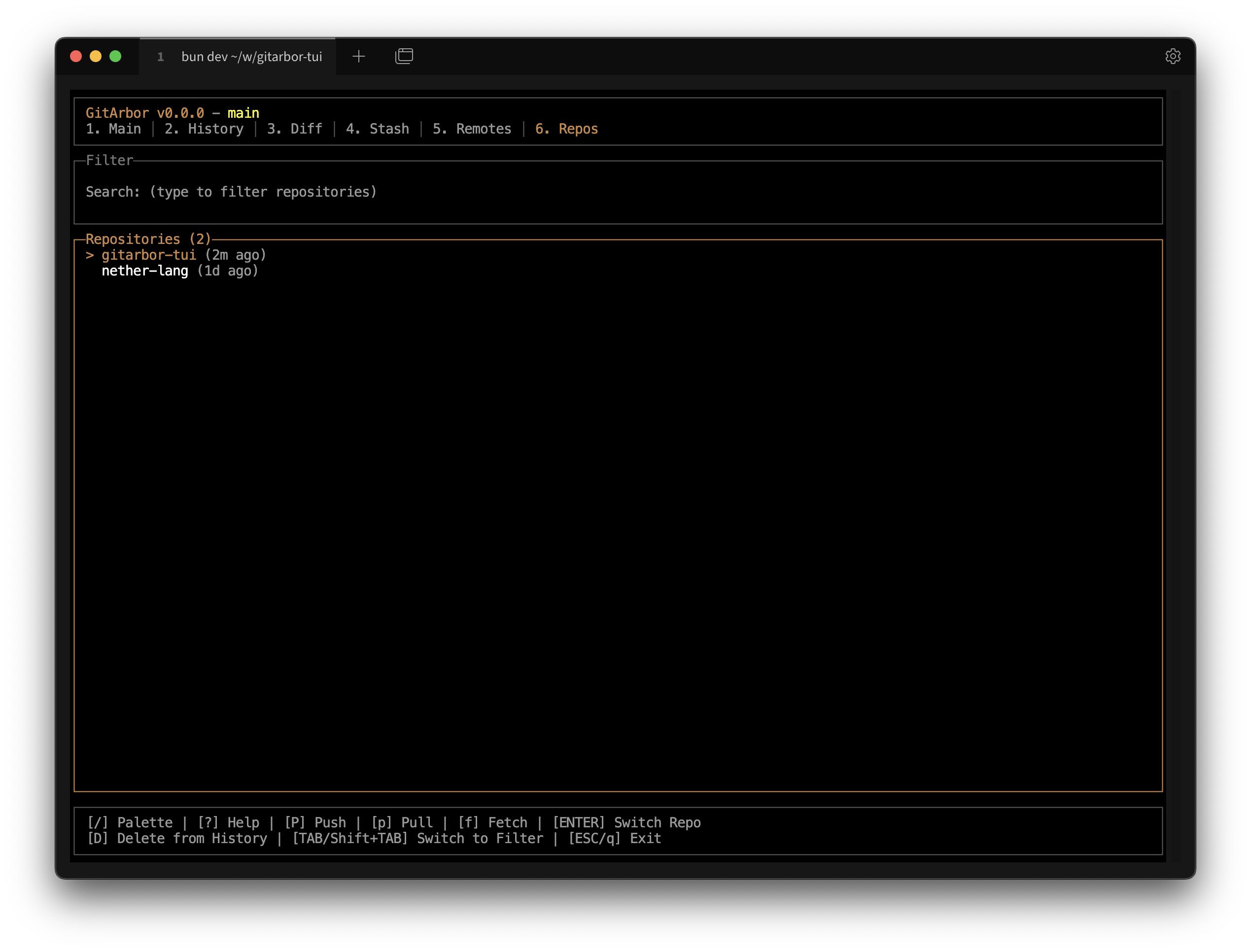Click 'Delete from History' in the status bar
The height and width of the screenshot is (952, 1251).
click(178, 838)
